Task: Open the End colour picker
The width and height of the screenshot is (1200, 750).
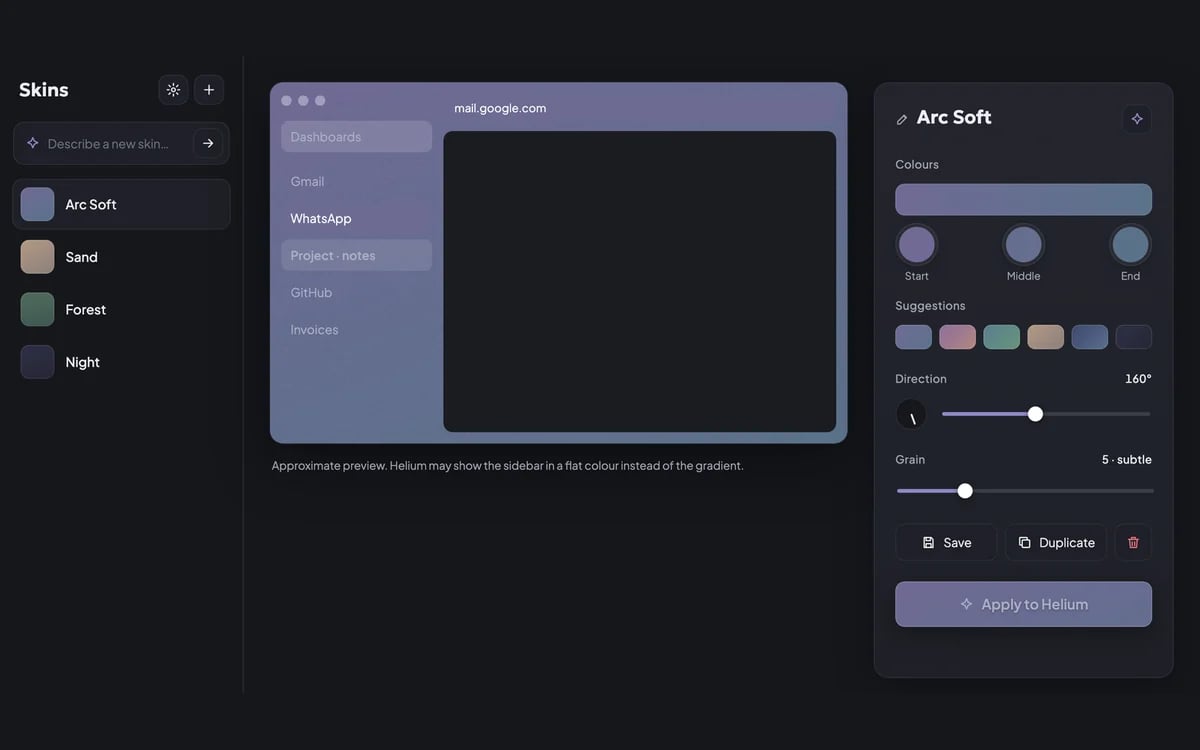Action: (x=1130, y=244)
